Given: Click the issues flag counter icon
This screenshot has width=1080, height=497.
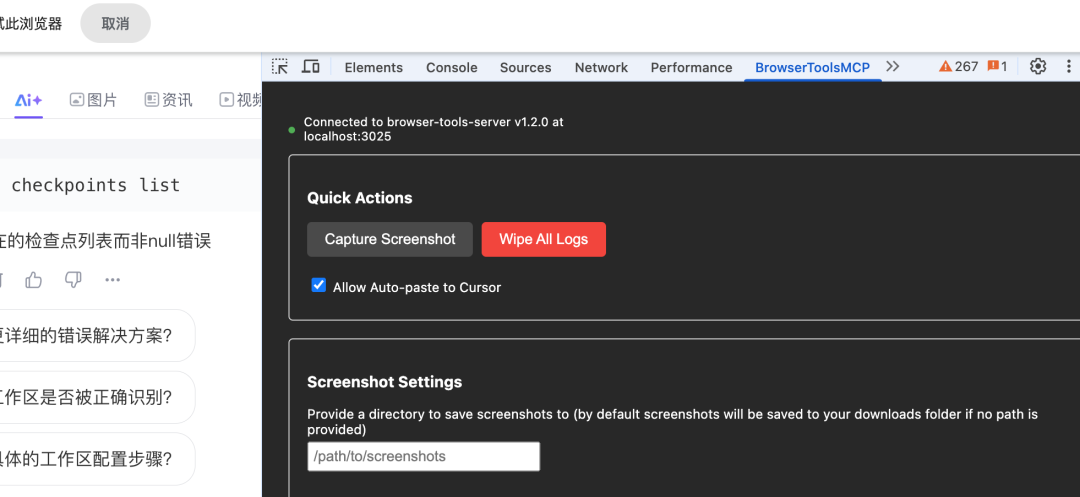Looking at the screenshot, I should click(994, 67).
